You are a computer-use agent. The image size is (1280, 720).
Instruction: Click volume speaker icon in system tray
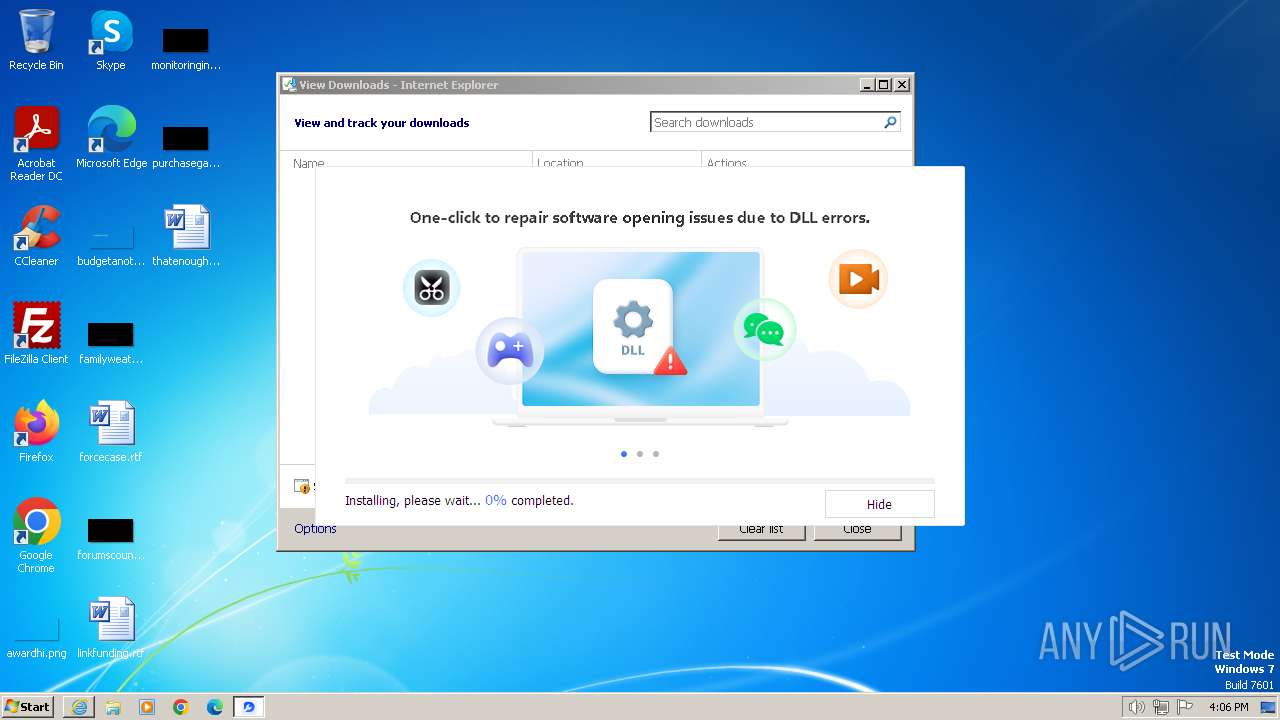click(x=1136, y=707)
